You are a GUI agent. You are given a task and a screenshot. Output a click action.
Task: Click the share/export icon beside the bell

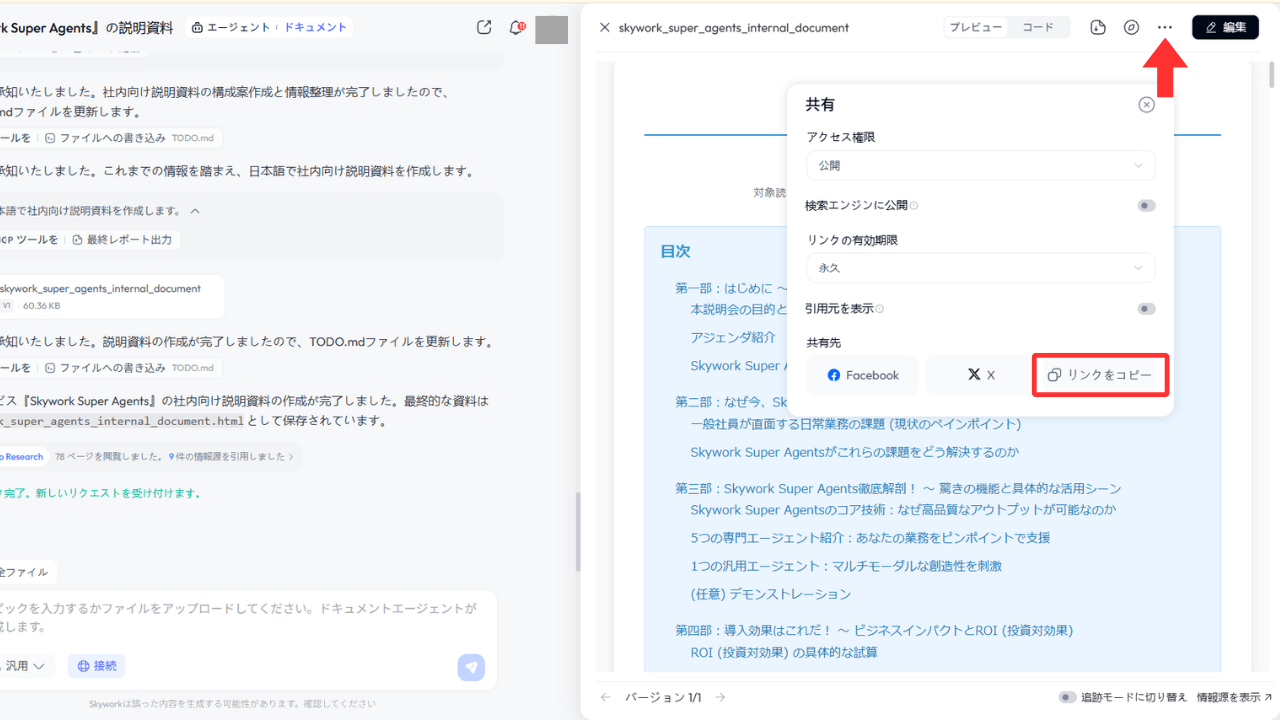click(484, 28)
